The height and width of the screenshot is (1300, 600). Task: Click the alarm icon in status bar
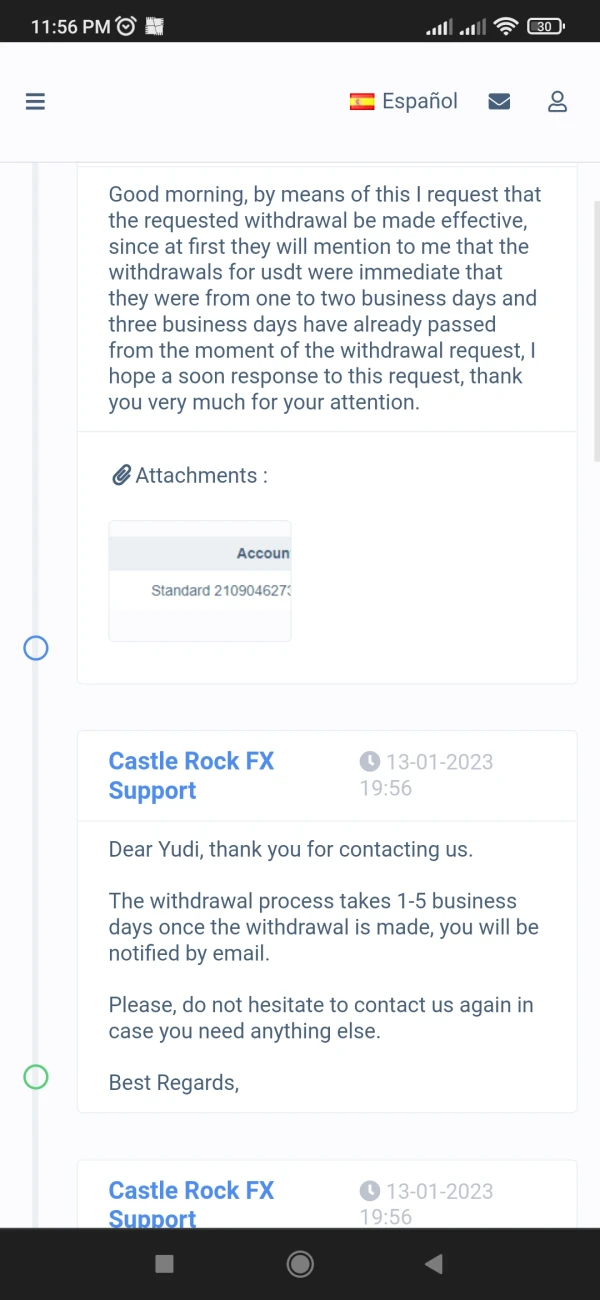point(126,27)
